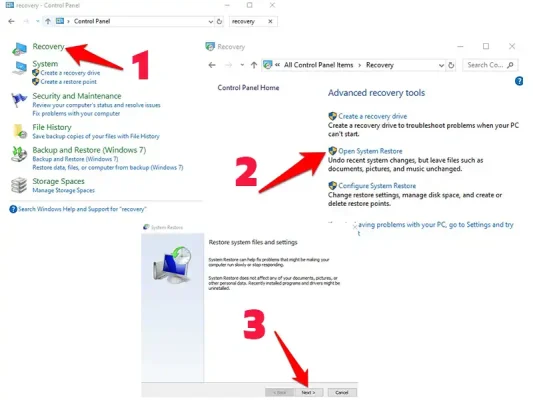The image size is (533, 400).
Task: Open Backup and Restore (Windows 7) heading
Action: click(89, 150)
